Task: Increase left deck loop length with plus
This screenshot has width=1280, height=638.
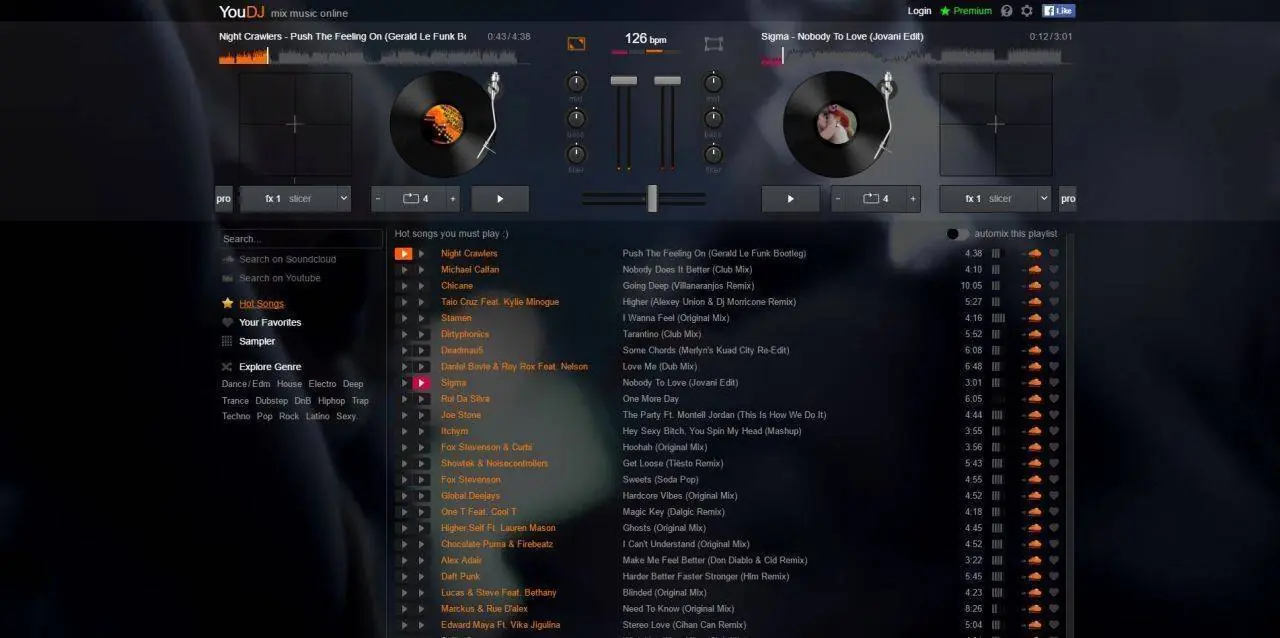Action: (x=453, y=199)
